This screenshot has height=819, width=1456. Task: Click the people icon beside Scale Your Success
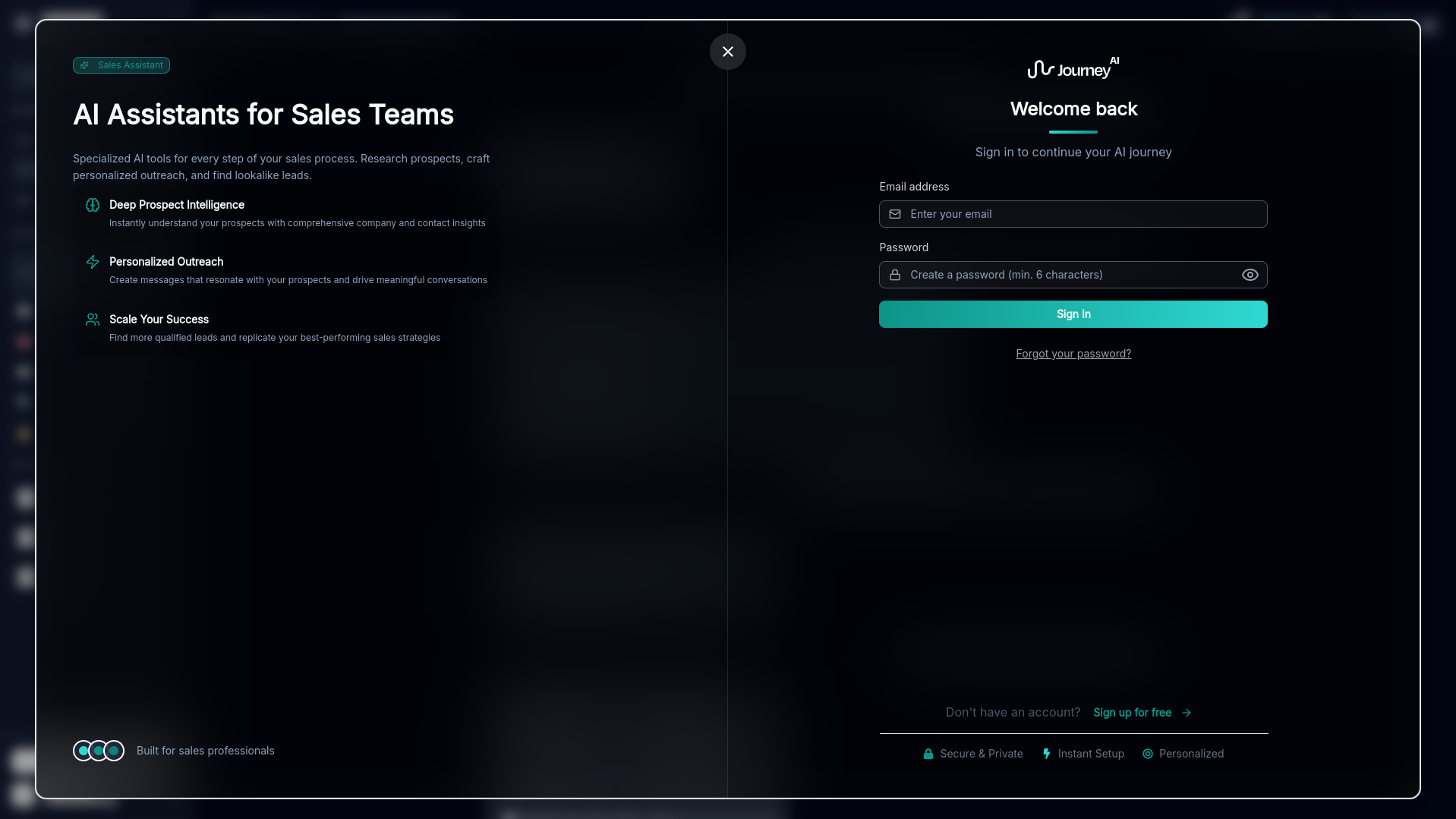(93, 320)
